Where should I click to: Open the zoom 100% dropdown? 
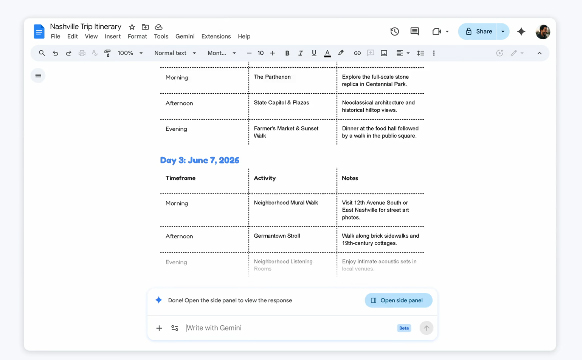(130, 53)
